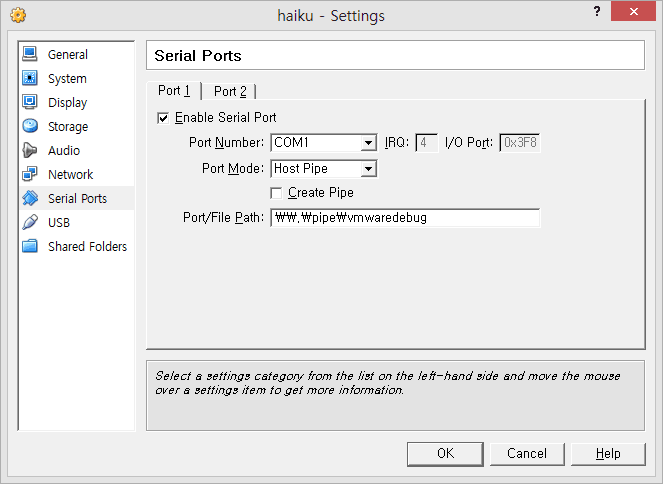Open Shared Folders folder icon
The width and height of the screenshot is (663, 484).
[30, 246]
